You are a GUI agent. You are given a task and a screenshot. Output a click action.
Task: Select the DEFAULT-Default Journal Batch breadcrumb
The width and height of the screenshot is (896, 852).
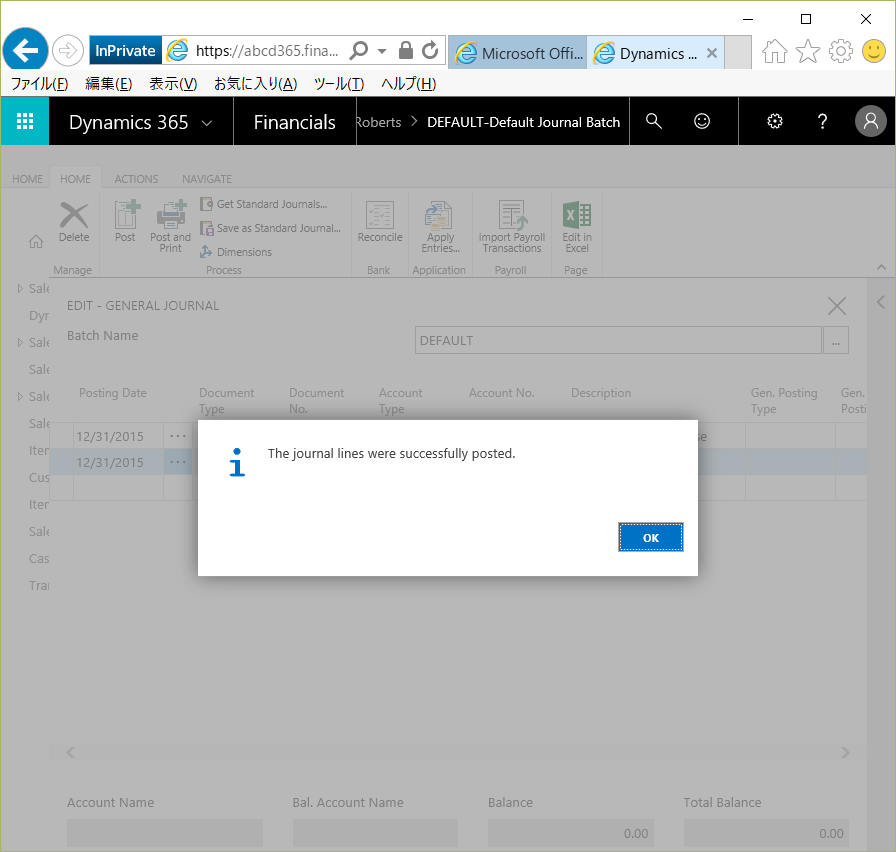tap(523, 122)
